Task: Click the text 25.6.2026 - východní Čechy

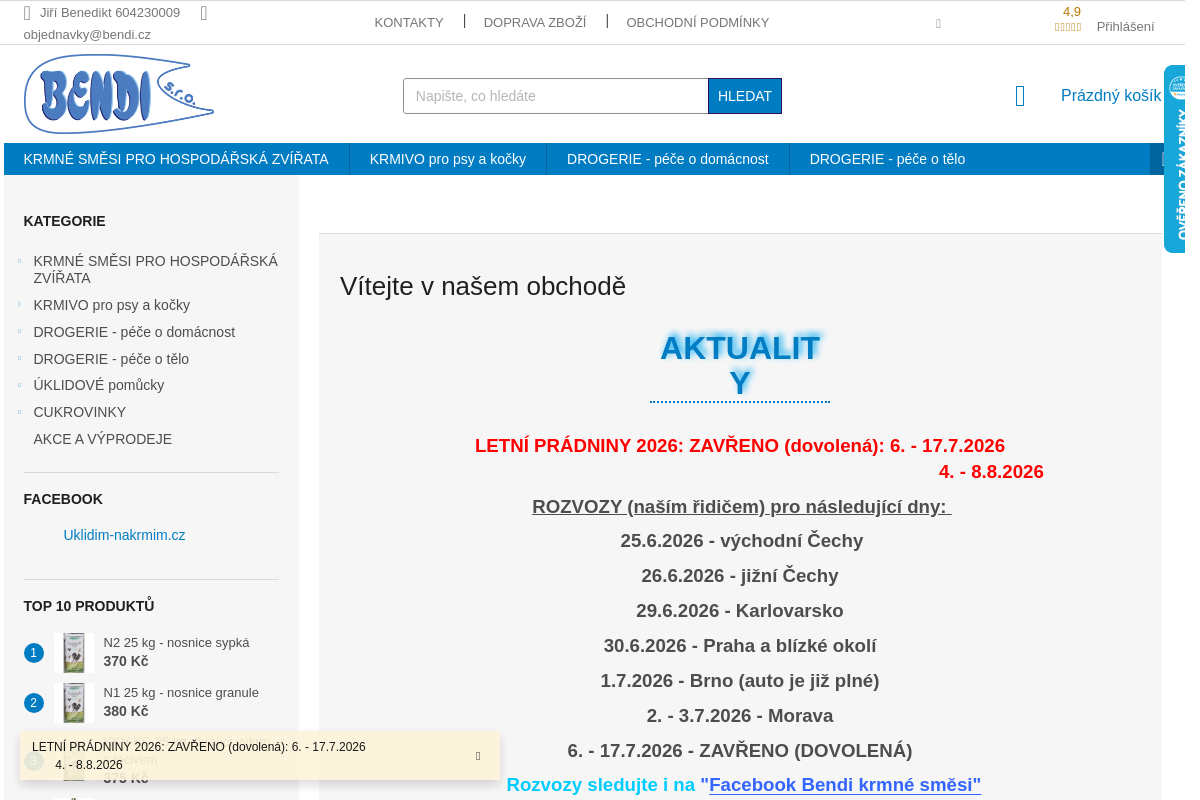Action: coord(741,541)
